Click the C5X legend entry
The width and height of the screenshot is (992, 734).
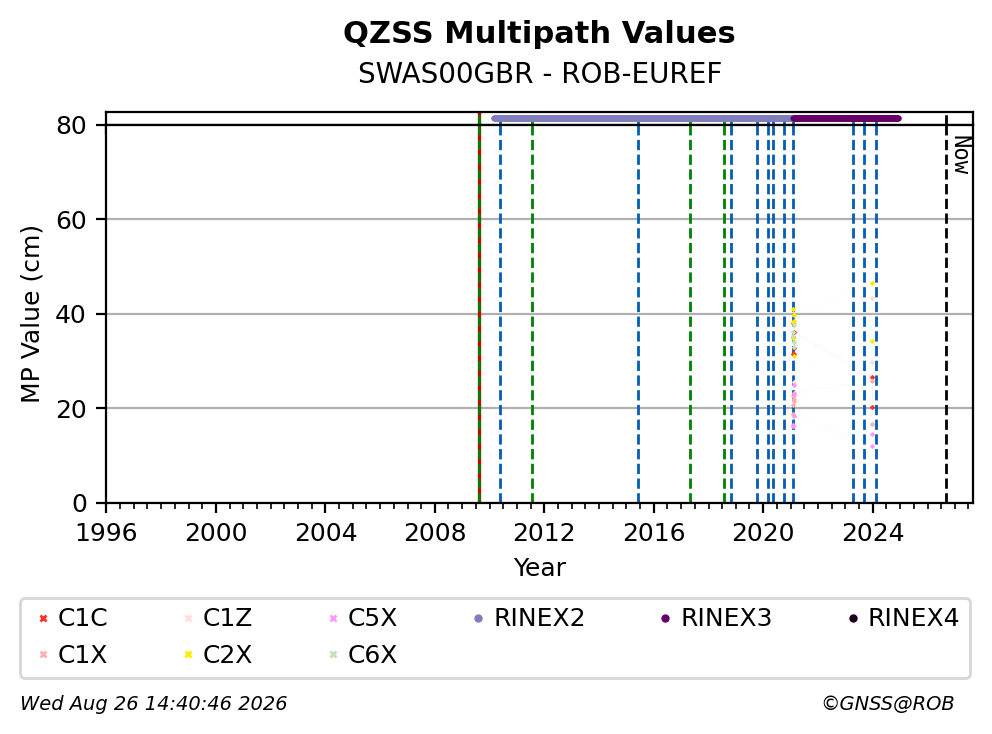pos(363,618)
